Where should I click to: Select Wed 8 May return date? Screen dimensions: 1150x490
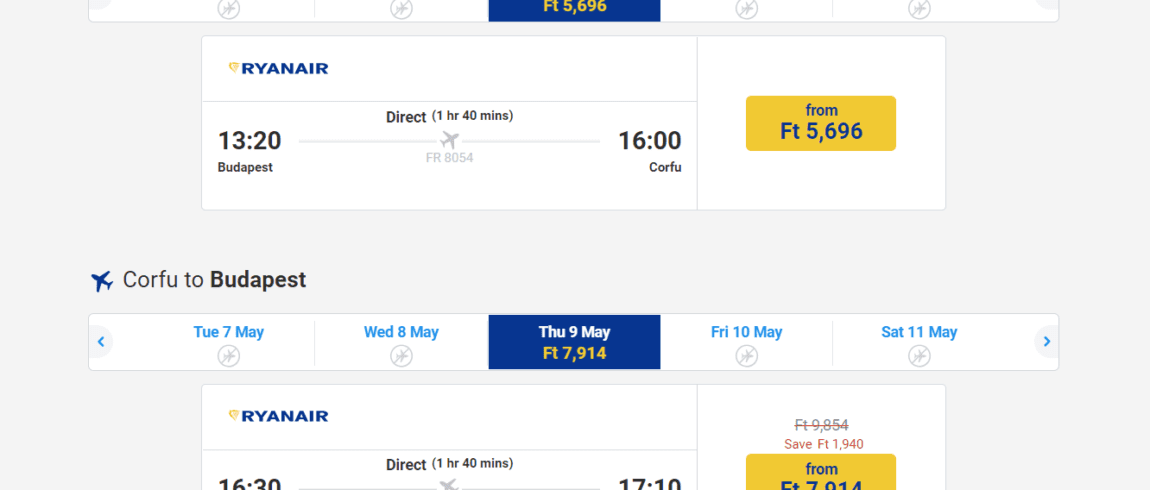[x=401, y=342]
